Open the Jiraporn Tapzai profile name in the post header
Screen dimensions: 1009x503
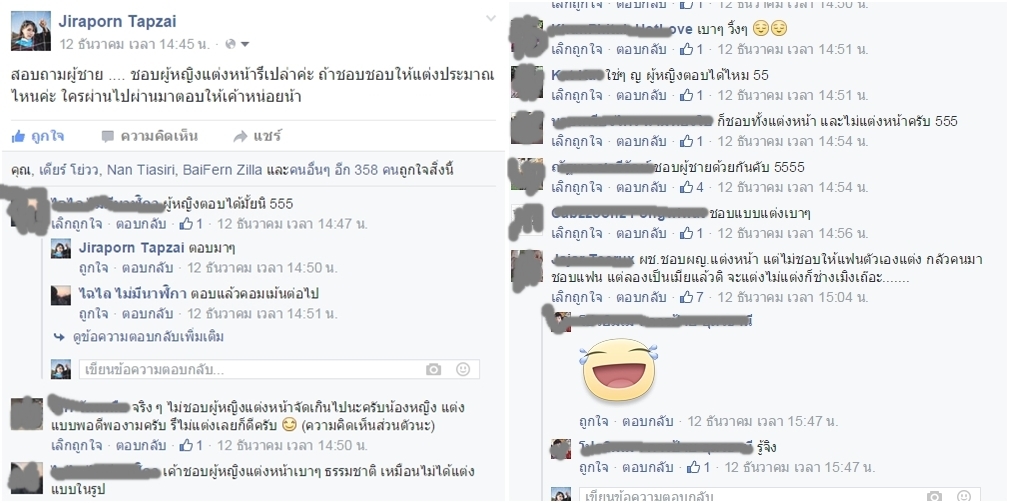pos(119,21)
